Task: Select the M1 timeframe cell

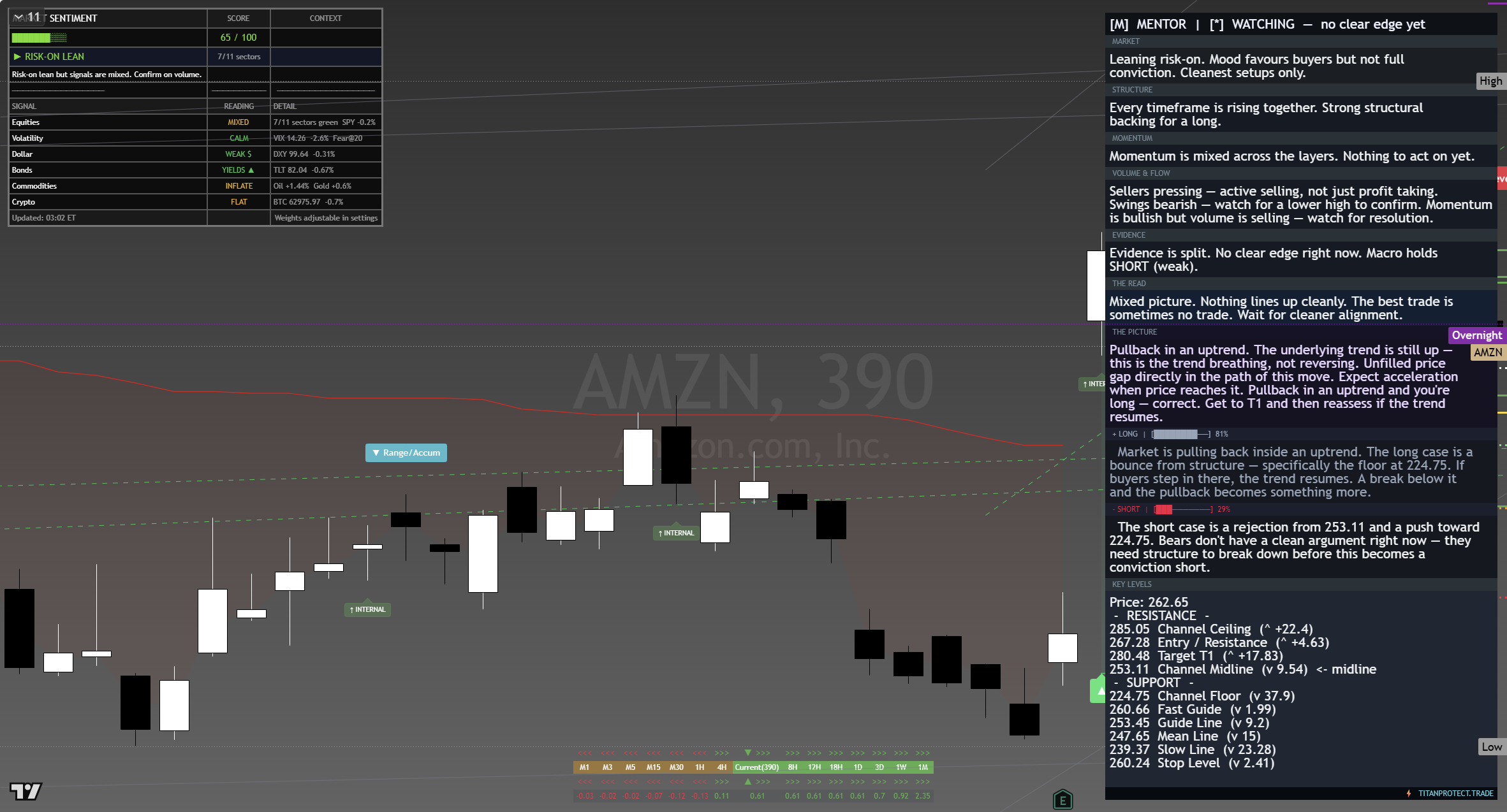Action: tap(584, 767)
